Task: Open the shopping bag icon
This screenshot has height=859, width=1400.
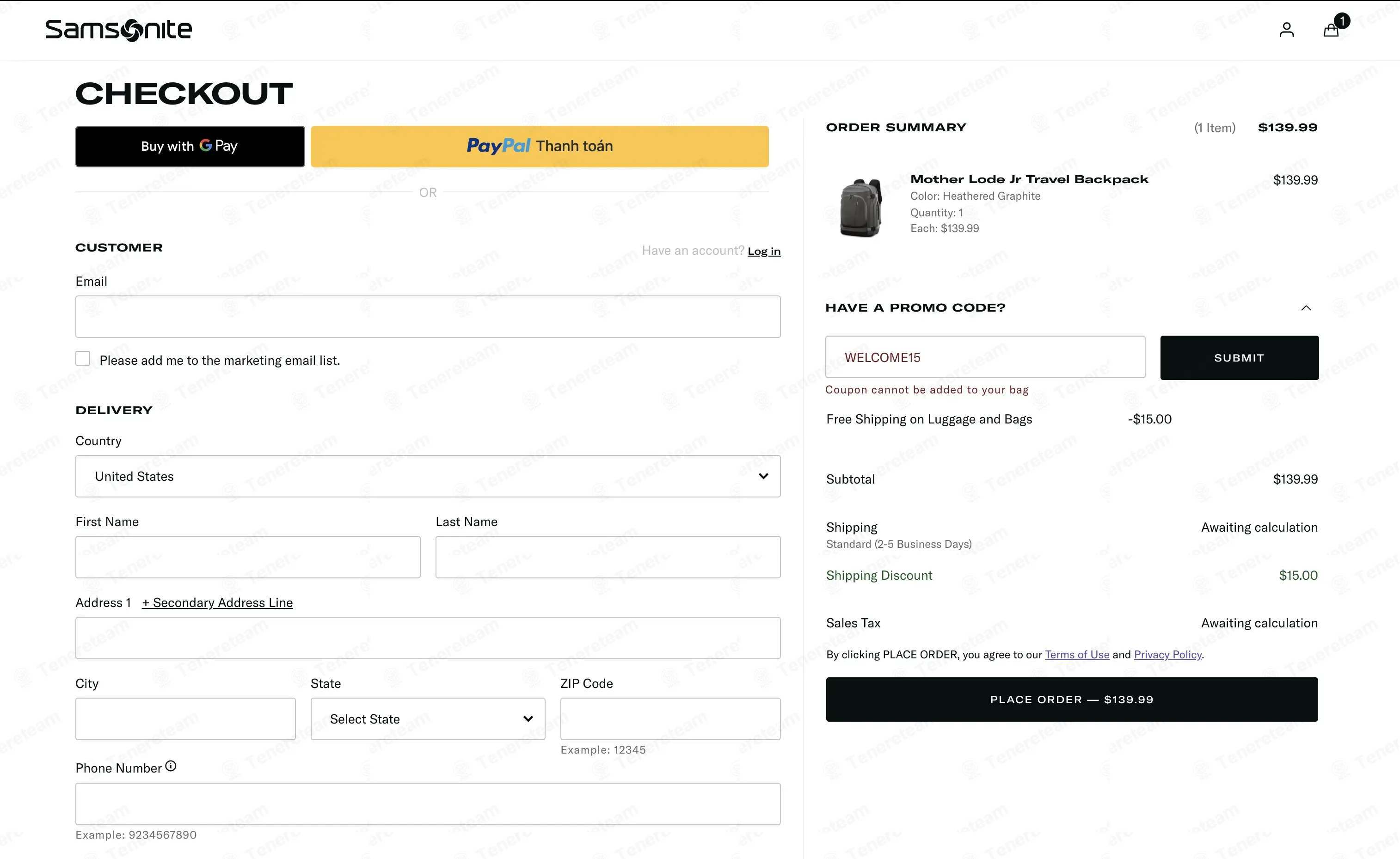Action: [1331, 30]
